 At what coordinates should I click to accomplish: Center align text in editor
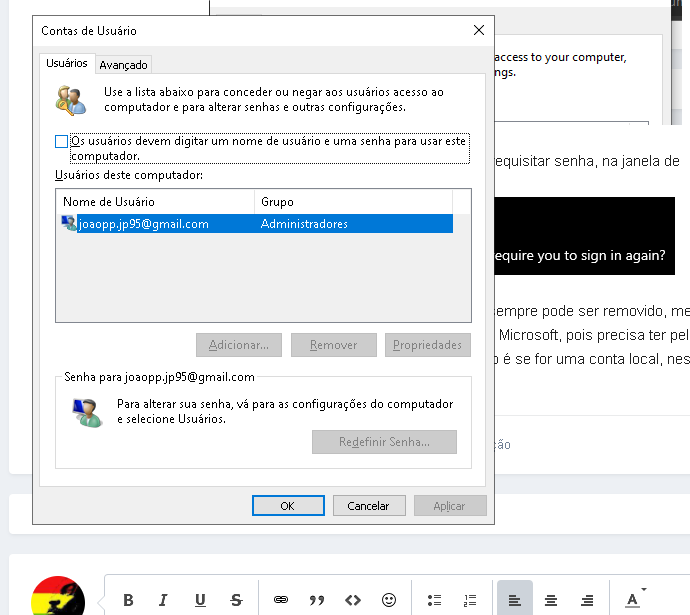coord(551,600)
